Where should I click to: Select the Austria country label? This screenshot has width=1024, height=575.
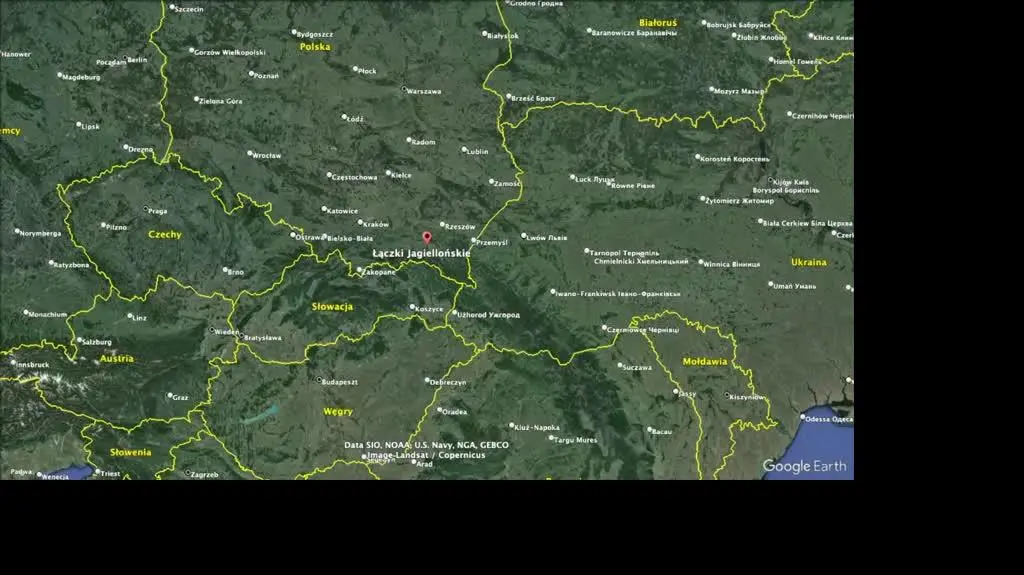(117, 359)
